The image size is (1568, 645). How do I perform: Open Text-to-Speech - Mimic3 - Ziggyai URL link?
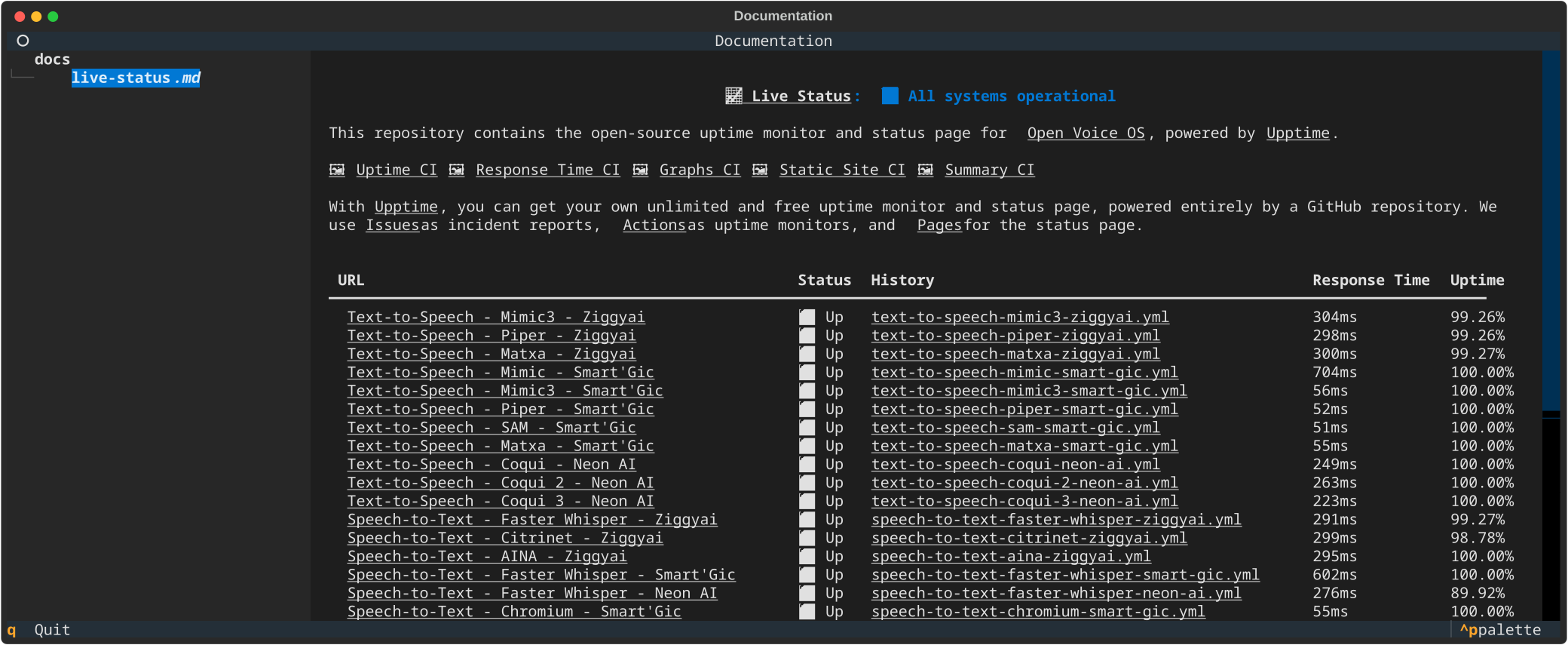496,317
